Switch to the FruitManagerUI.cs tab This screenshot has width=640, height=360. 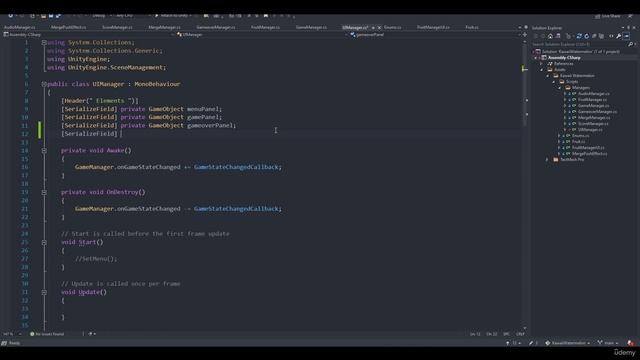click(x=433, y=27)
